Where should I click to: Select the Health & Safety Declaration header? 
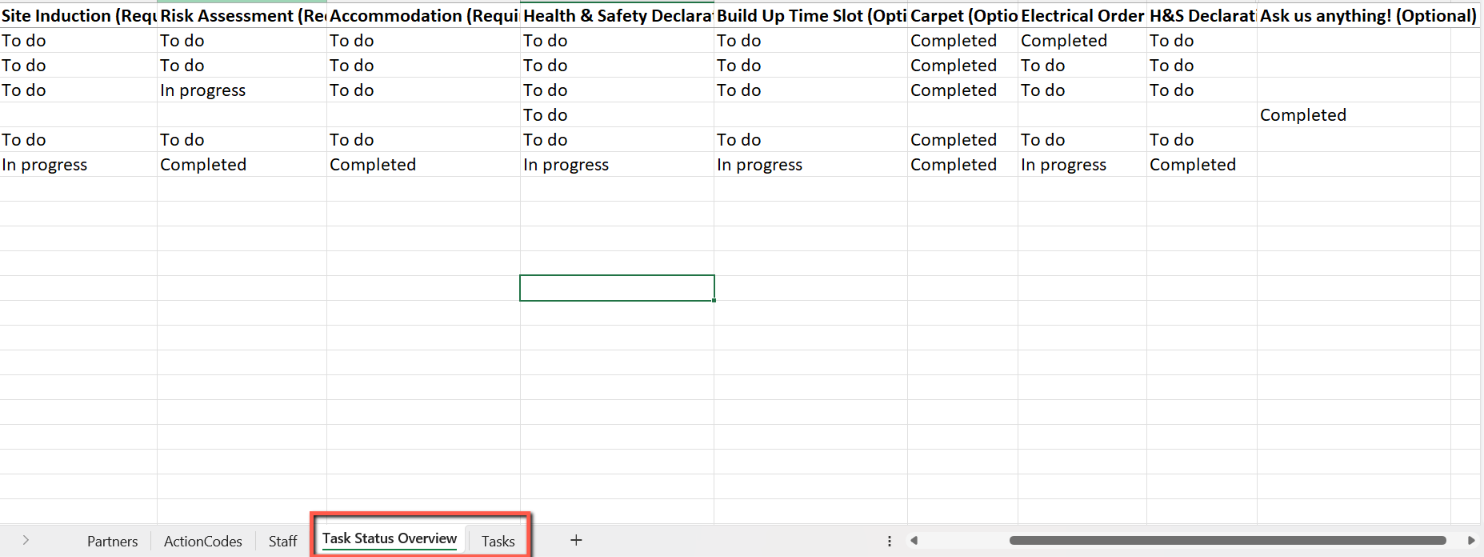617,15
